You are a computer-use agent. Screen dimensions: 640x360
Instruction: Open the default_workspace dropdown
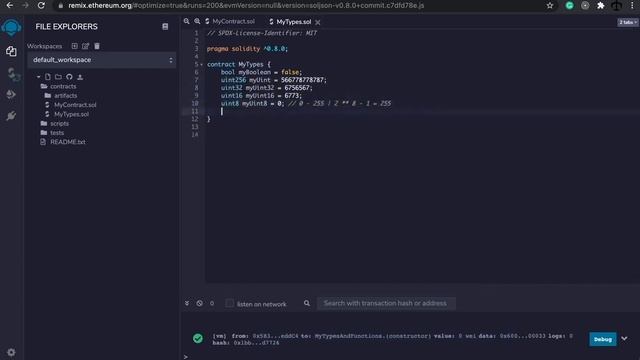102,60
